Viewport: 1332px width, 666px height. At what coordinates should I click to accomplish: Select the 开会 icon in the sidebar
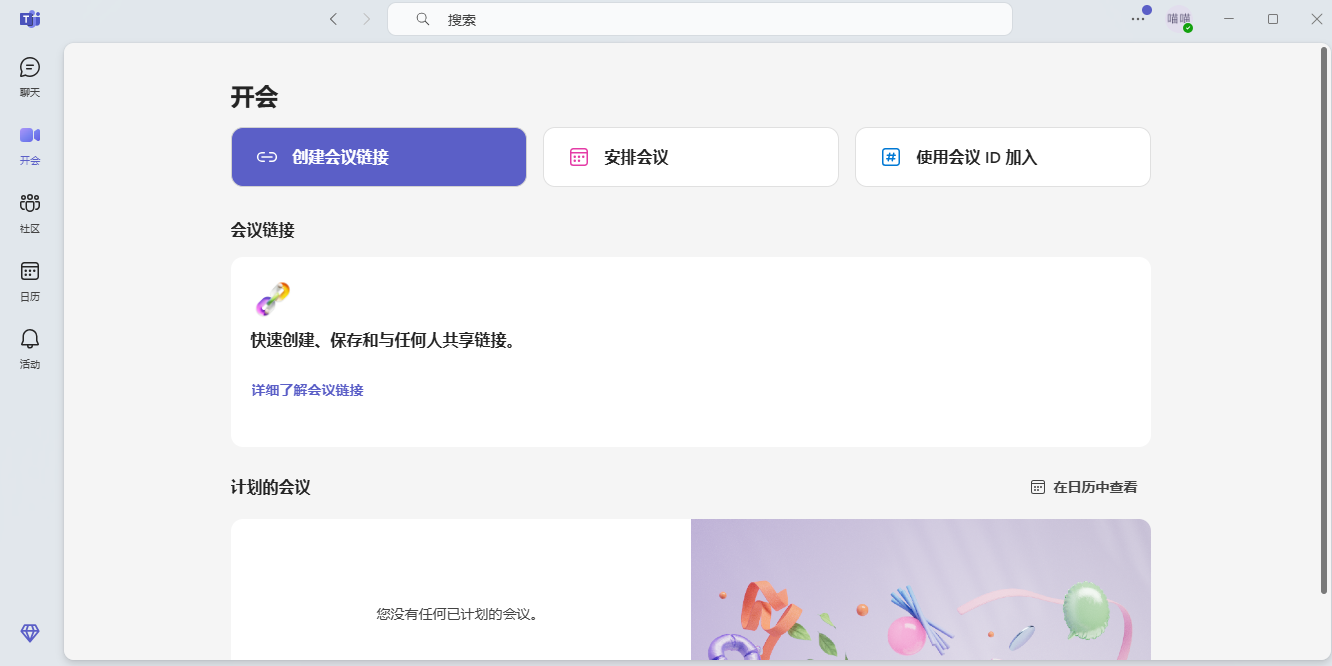click(29, 143)
